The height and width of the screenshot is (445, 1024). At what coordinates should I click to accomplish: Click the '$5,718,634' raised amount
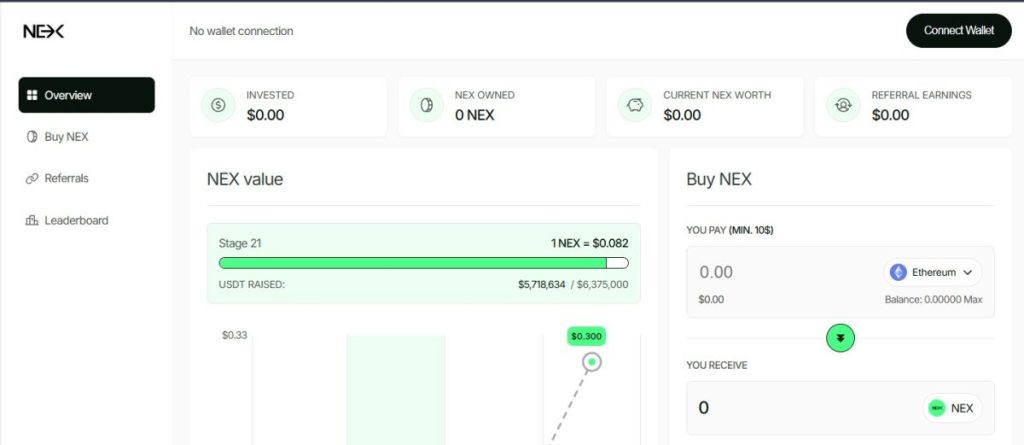coord(541,284)
